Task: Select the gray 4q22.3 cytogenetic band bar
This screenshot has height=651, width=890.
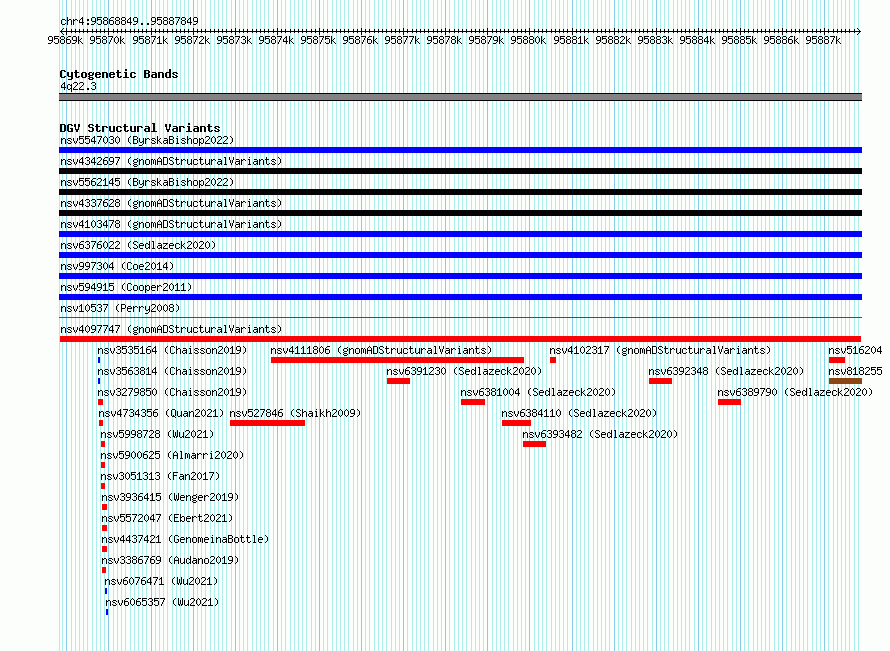Action: point(460,97)
